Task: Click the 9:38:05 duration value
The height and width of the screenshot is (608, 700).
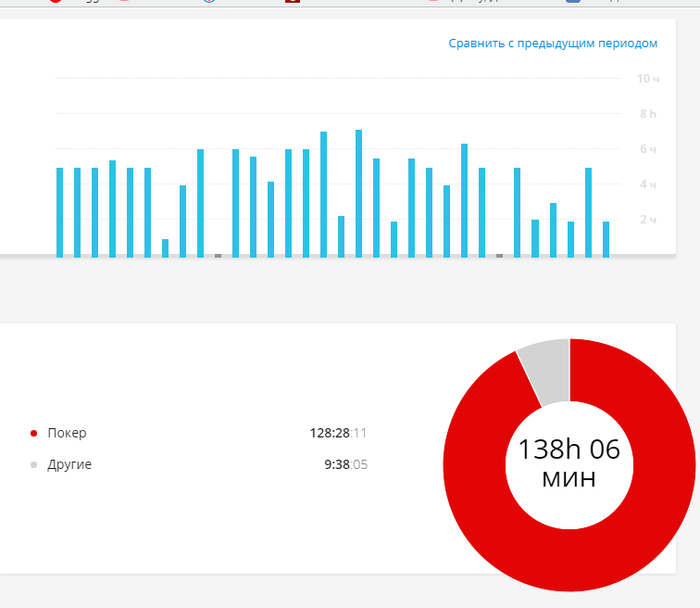Action: click(x=346, y=465)
